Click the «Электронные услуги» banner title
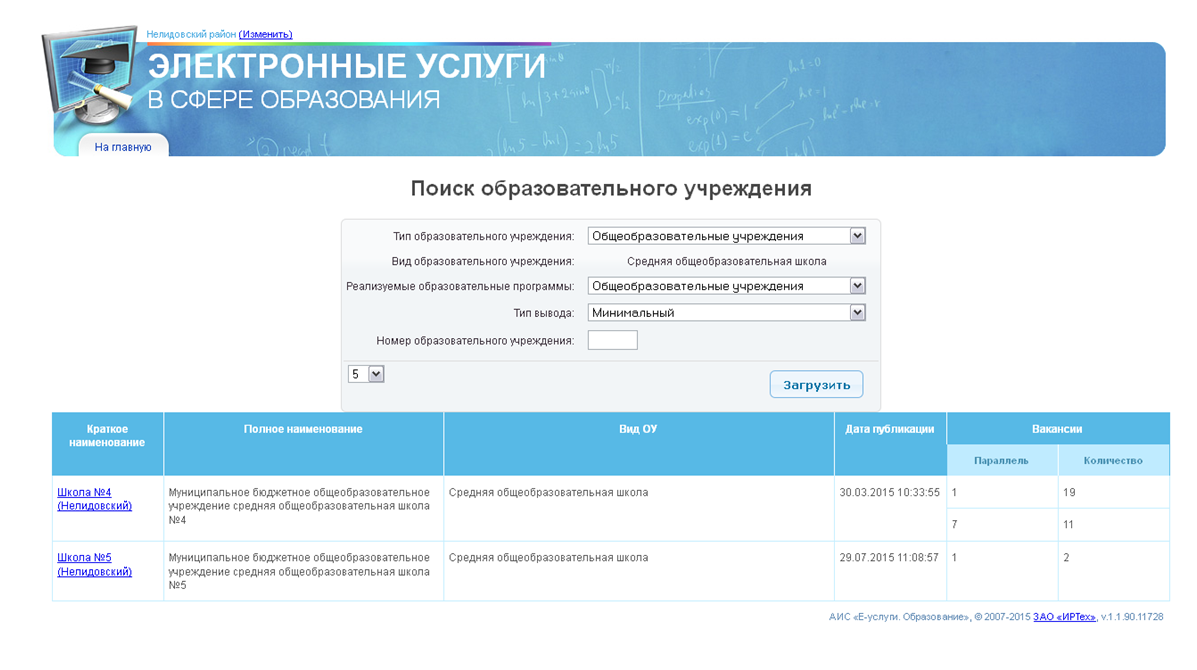This screenshot has width=1197, height=670. (347, 68)
